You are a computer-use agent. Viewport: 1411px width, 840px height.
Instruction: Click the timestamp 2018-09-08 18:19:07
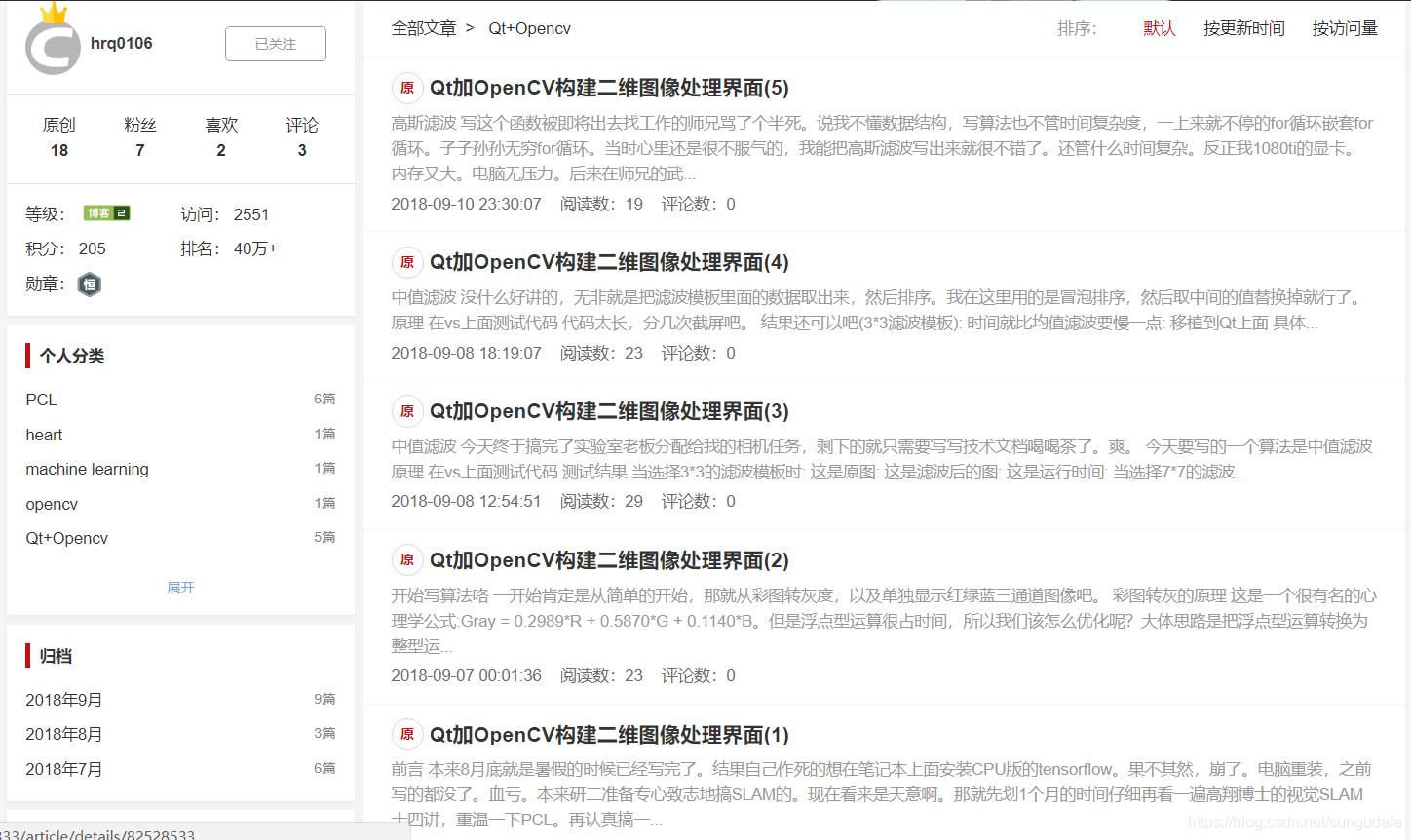467,353
